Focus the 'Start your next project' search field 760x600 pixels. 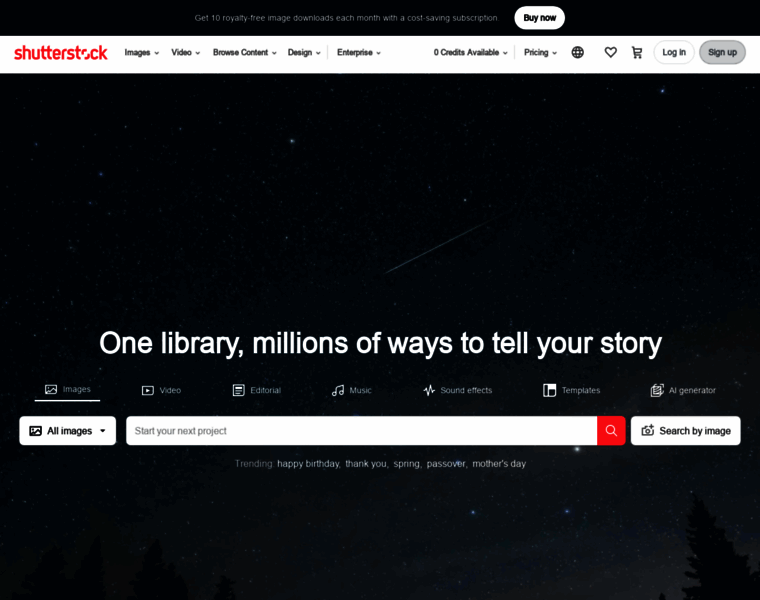pos(362,430)
